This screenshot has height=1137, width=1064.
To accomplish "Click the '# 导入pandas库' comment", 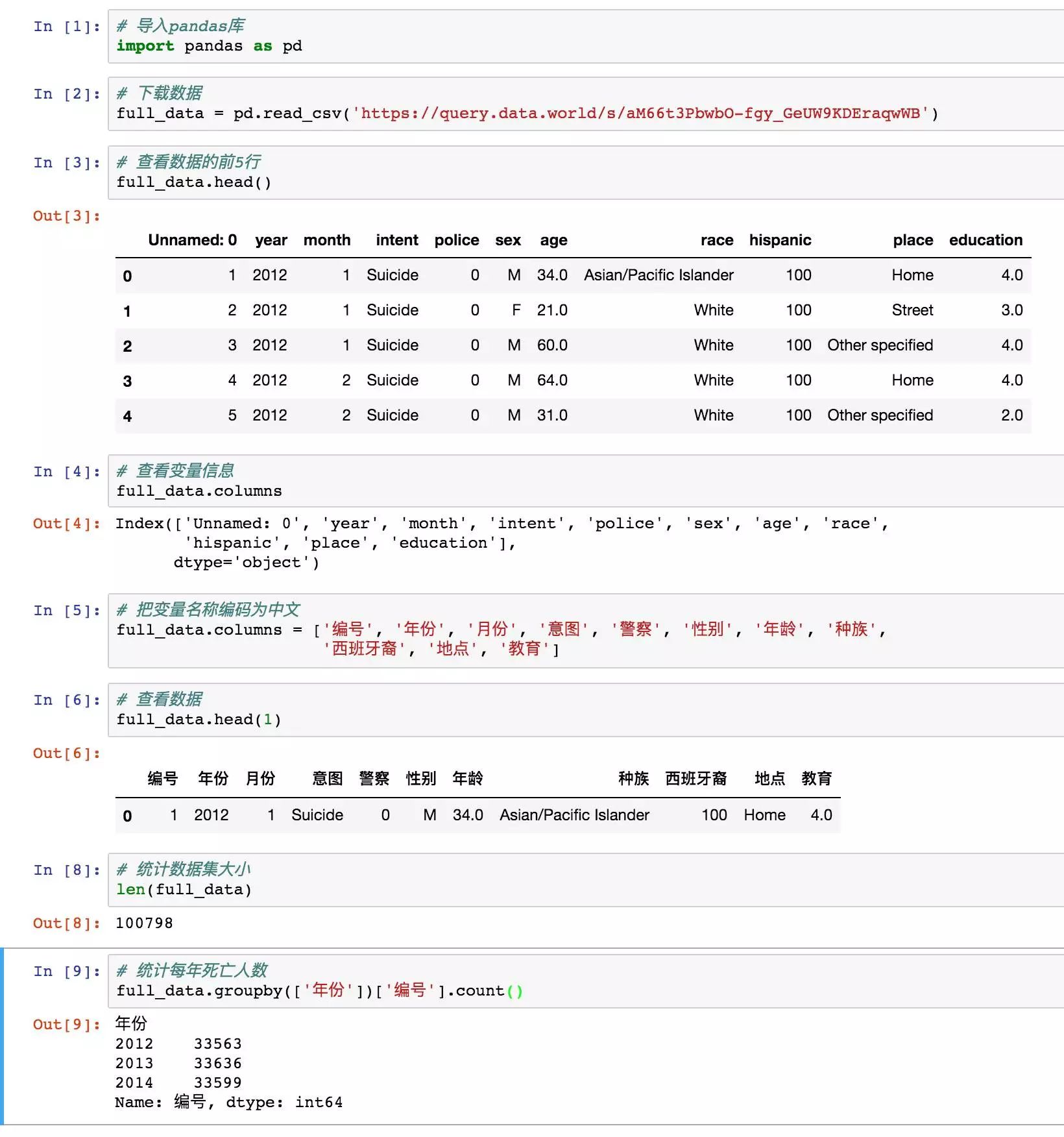I will [x=180, y=26].
